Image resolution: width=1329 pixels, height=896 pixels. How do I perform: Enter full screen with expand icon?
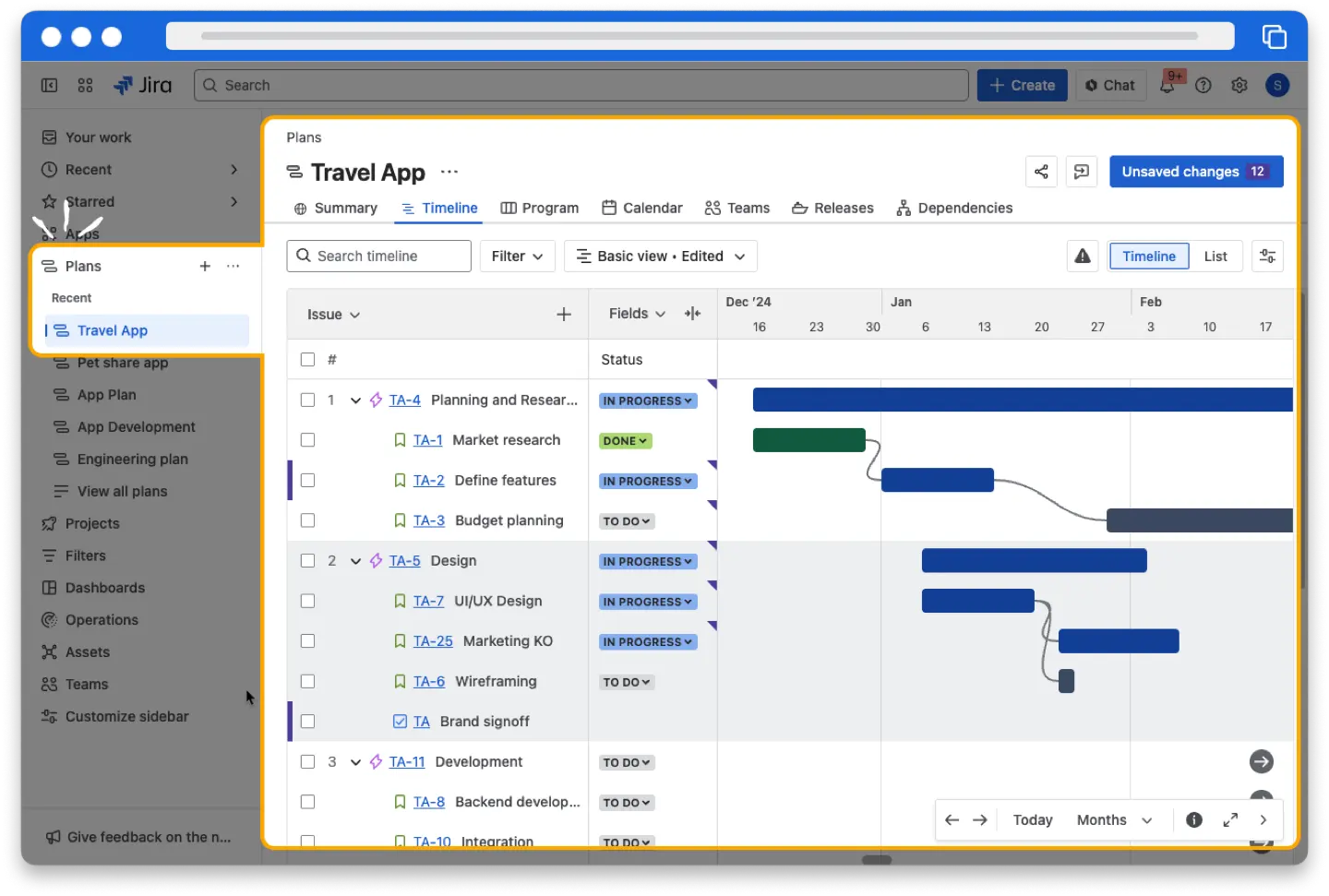[1230, 819]
